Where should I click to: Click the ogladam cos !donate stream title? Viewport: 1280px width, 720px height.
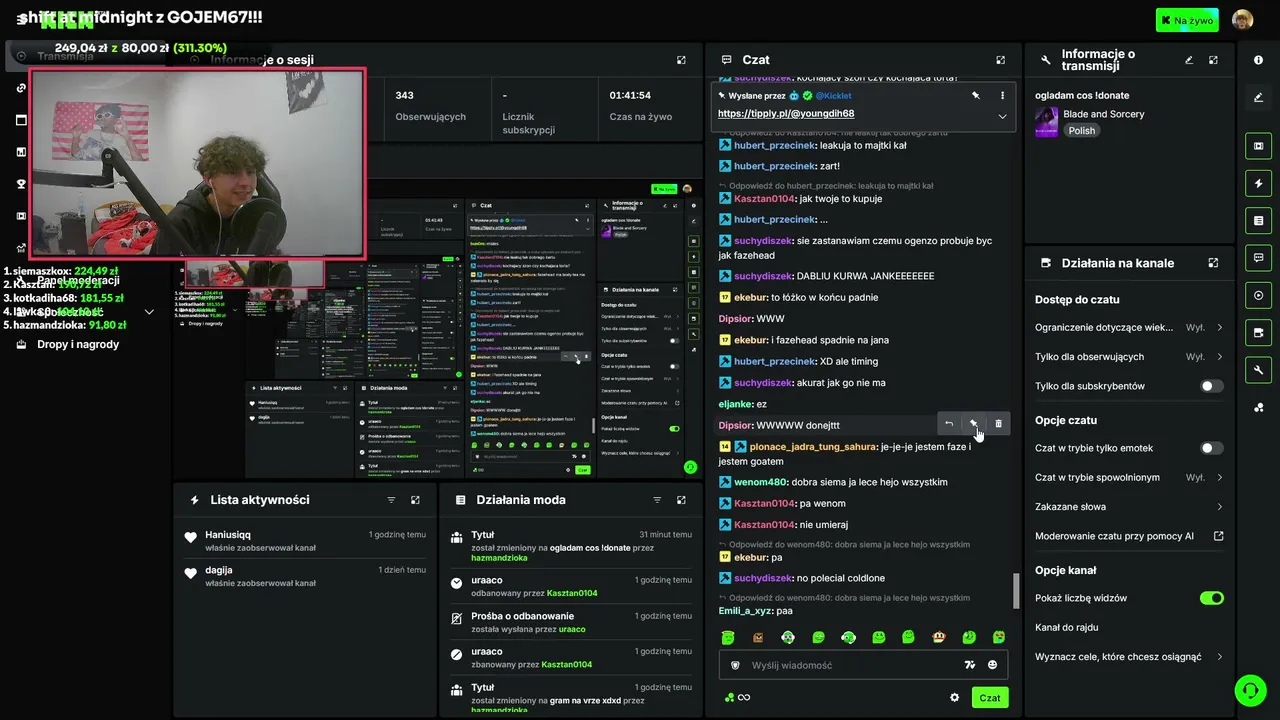pyautogui.click(x=1082, y=95)
